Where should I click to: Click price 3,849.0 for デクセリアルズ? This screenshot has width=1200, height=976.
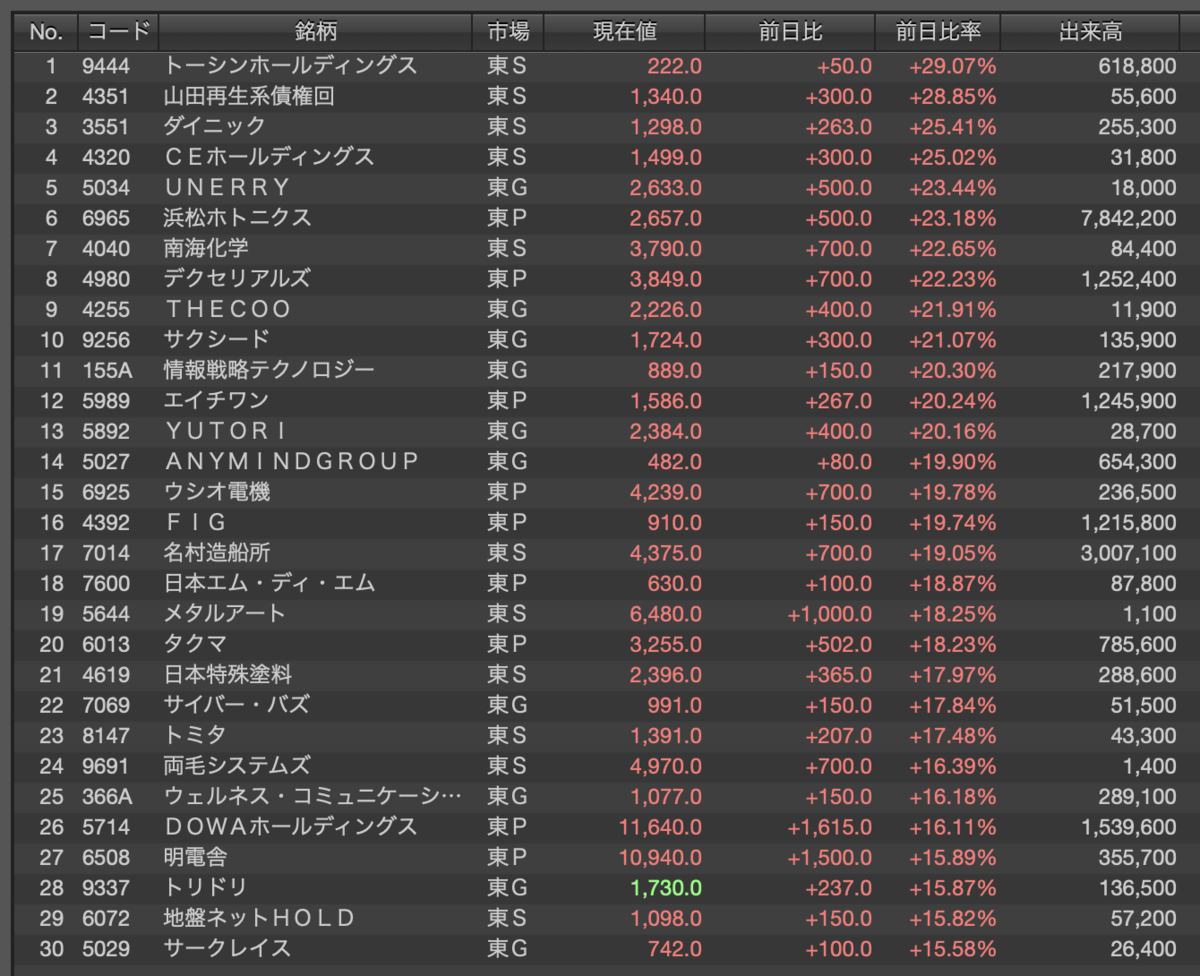pyautogui.click(x=666, y=279)
